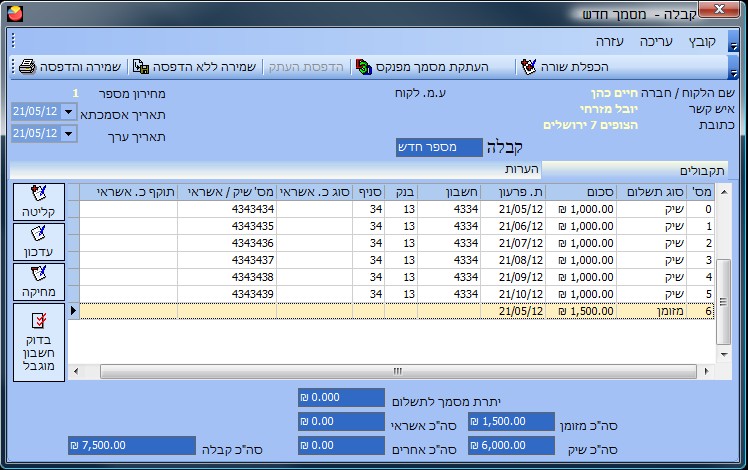Open the עריכה menu
The height and width of the screenshot is (470, 748).
coord(656,42)
